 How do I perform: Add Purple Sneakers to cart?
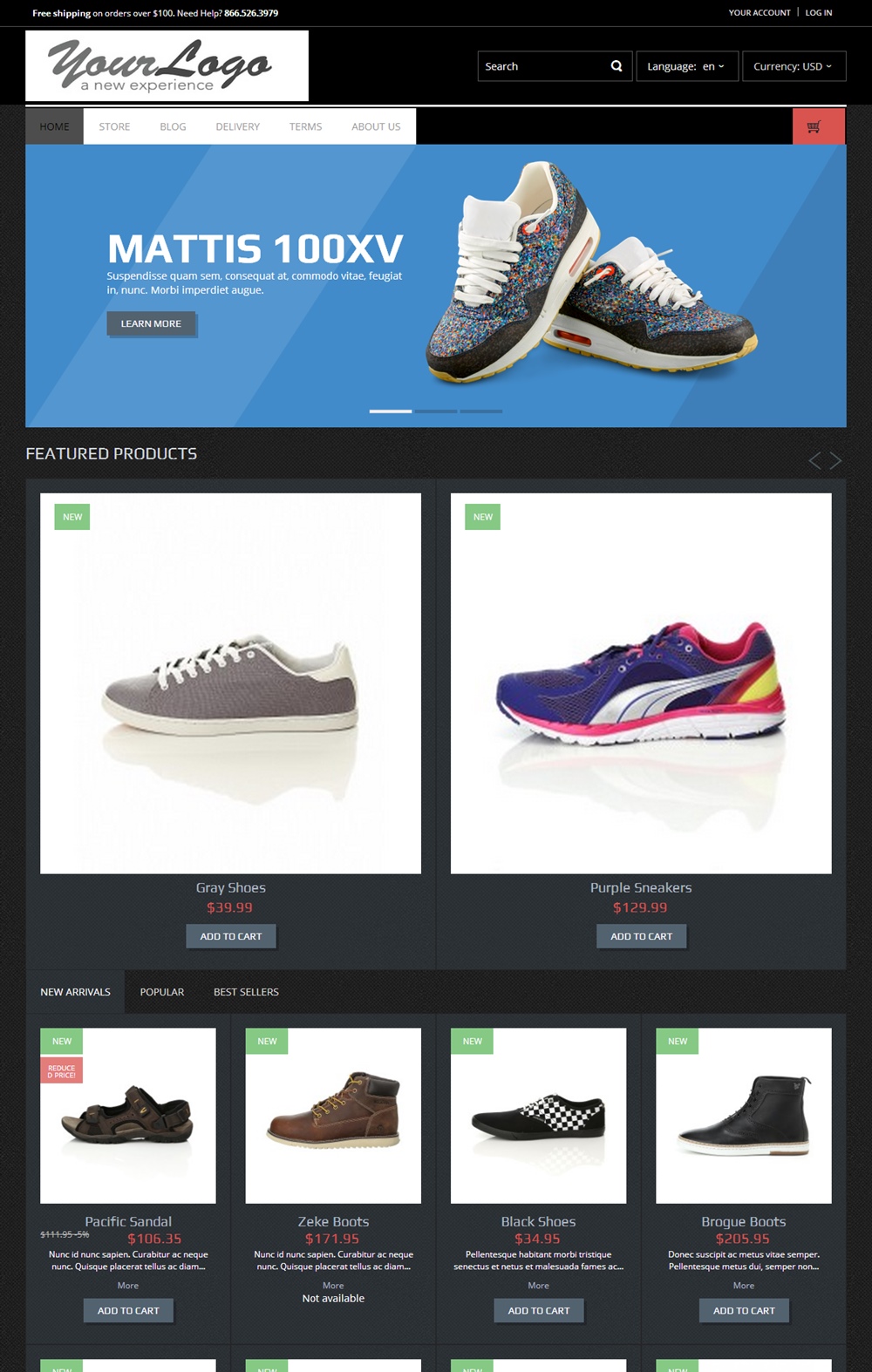[x=641, y=936]
